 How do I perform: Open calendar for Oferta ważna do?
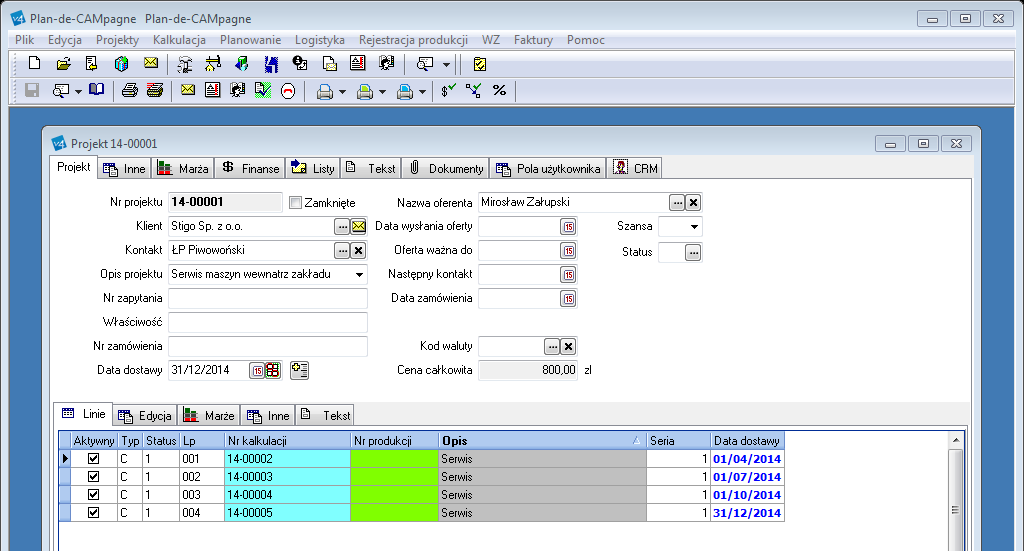coord(568,251)
